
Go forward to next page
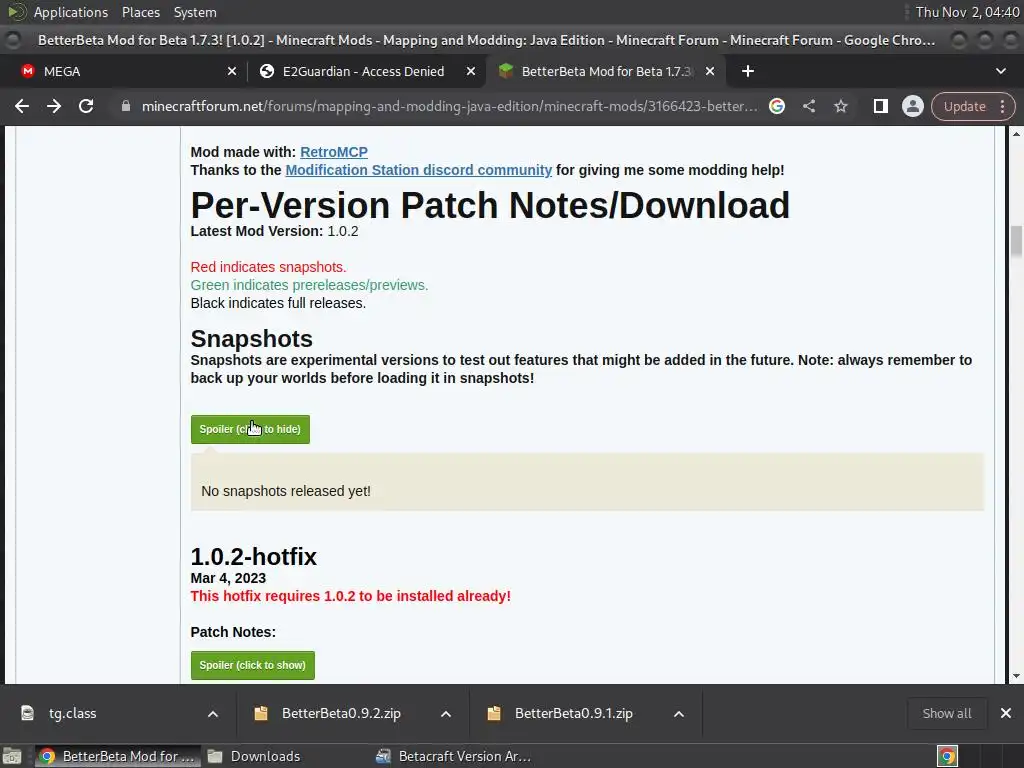point(54,106)
